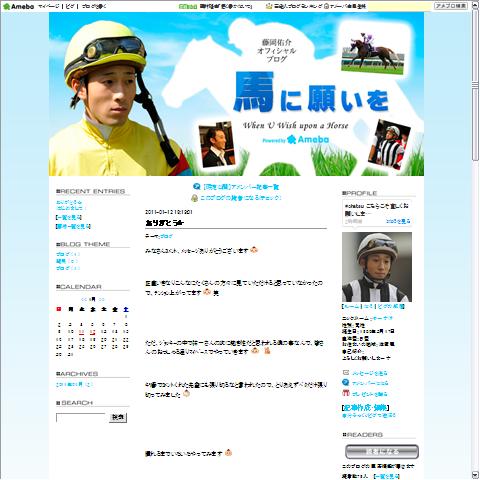The height and width of the screenshot is (480, 480).
Task: Click Pigg link in top bar
Action: 70,6
